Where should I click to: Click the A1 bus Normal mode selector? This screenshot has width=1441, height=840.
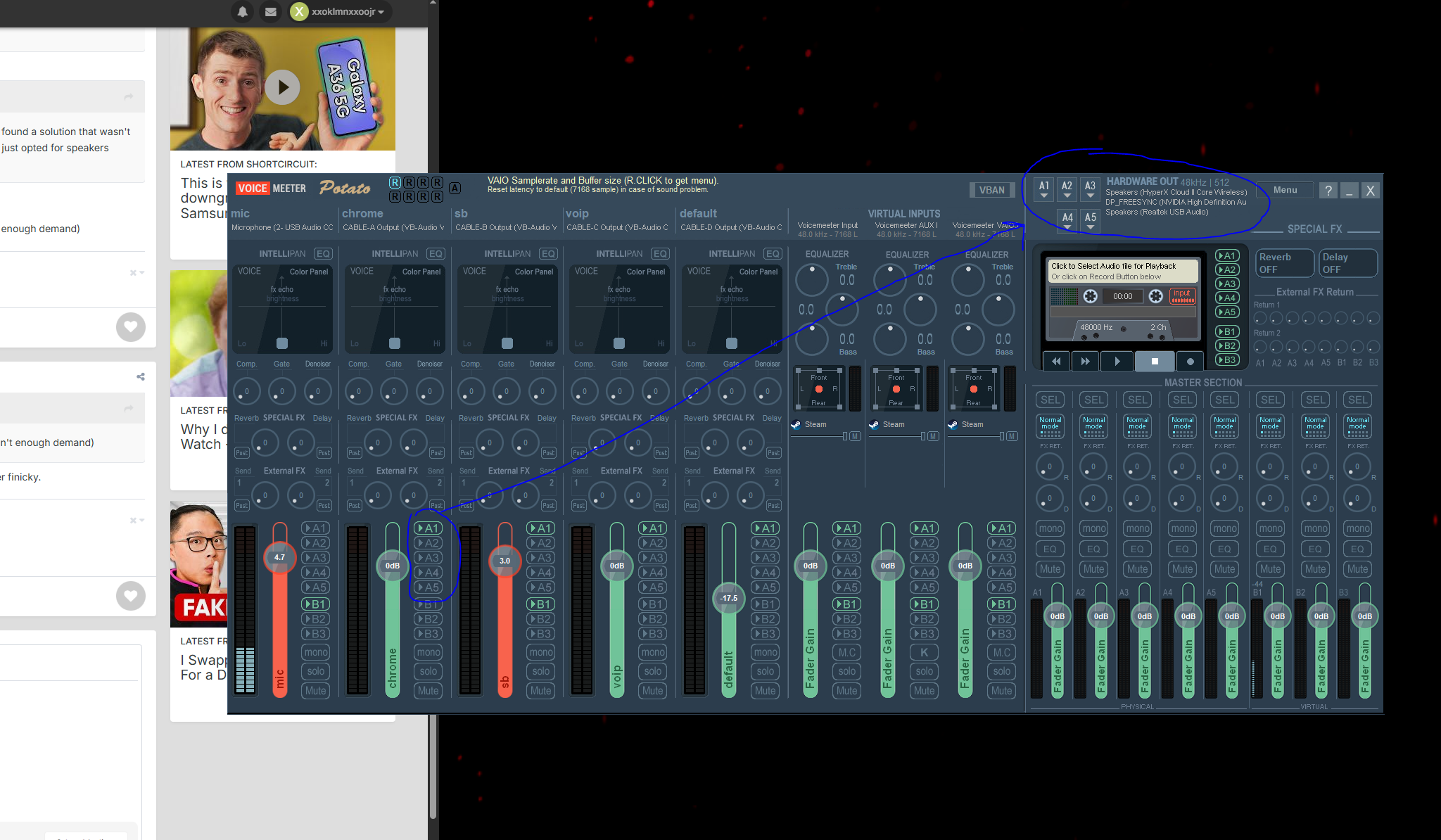[x=1050, y=426]
